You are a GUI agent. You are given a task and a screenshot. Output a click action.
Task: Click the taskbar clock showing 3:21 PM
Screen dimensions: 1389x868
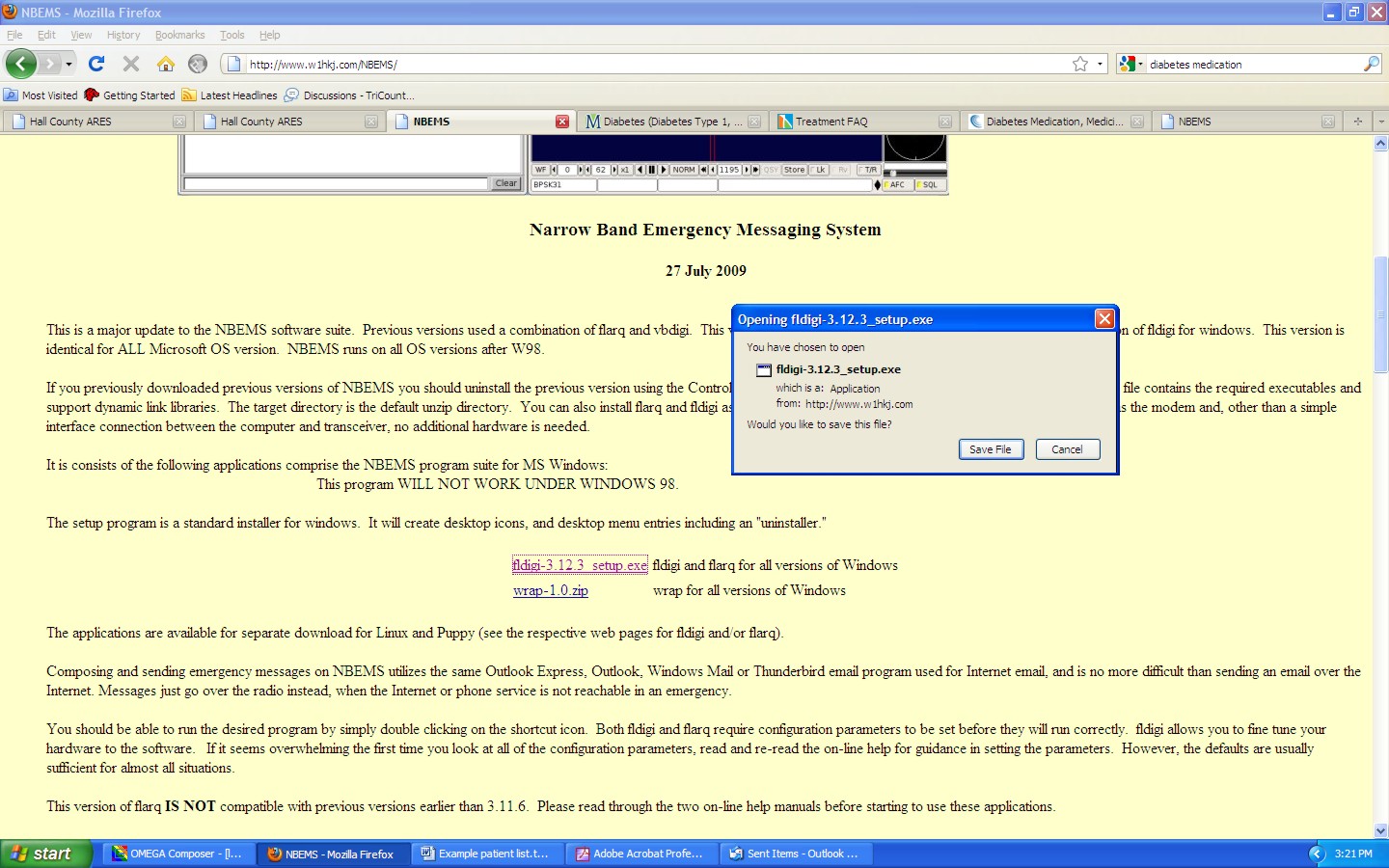[1353, 854]
